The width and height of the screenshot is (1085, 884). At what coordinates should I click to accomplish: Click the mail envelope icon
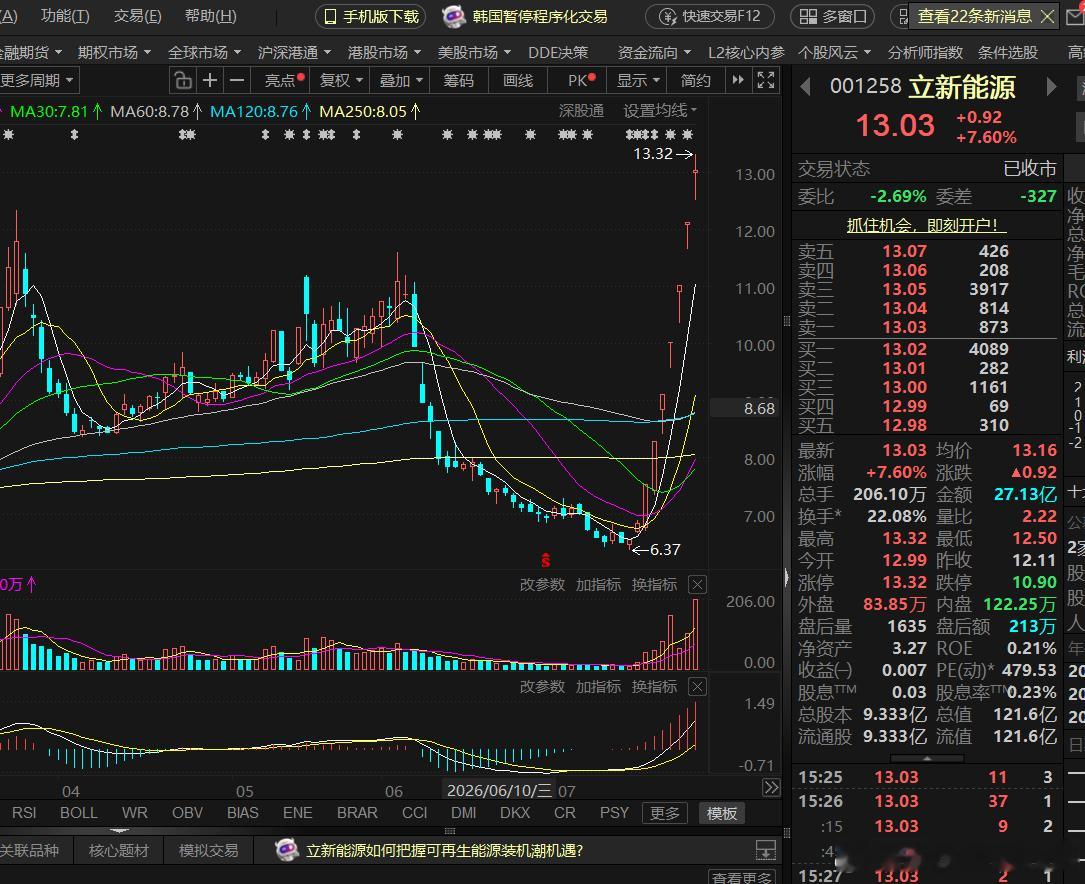click(x=1075, y=16)
